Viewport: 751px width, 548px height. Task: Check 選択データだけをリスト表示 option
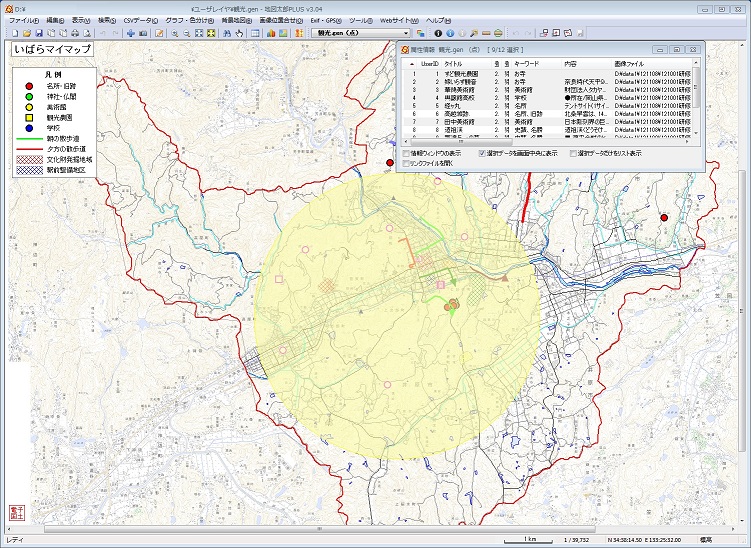pos(571,153)
